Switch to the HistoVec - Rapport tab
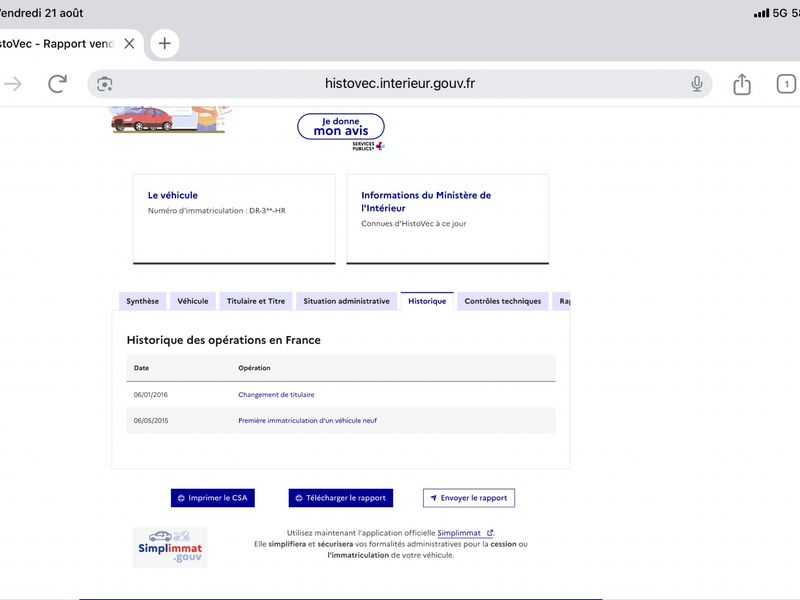 click(x=56, y=44)
